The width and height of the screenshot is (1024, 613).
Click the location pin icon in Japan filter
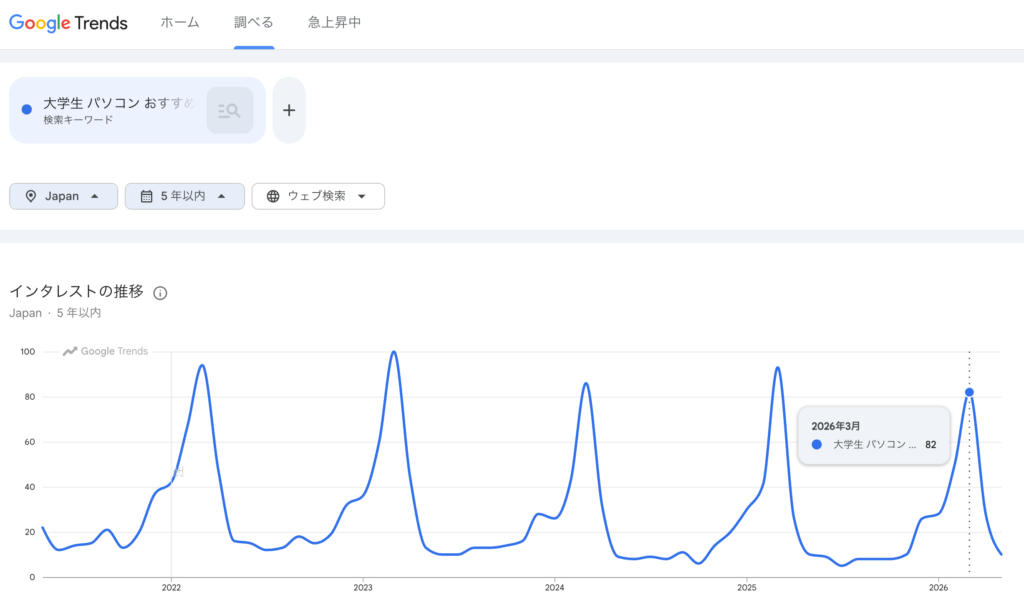tap(31, 196)
